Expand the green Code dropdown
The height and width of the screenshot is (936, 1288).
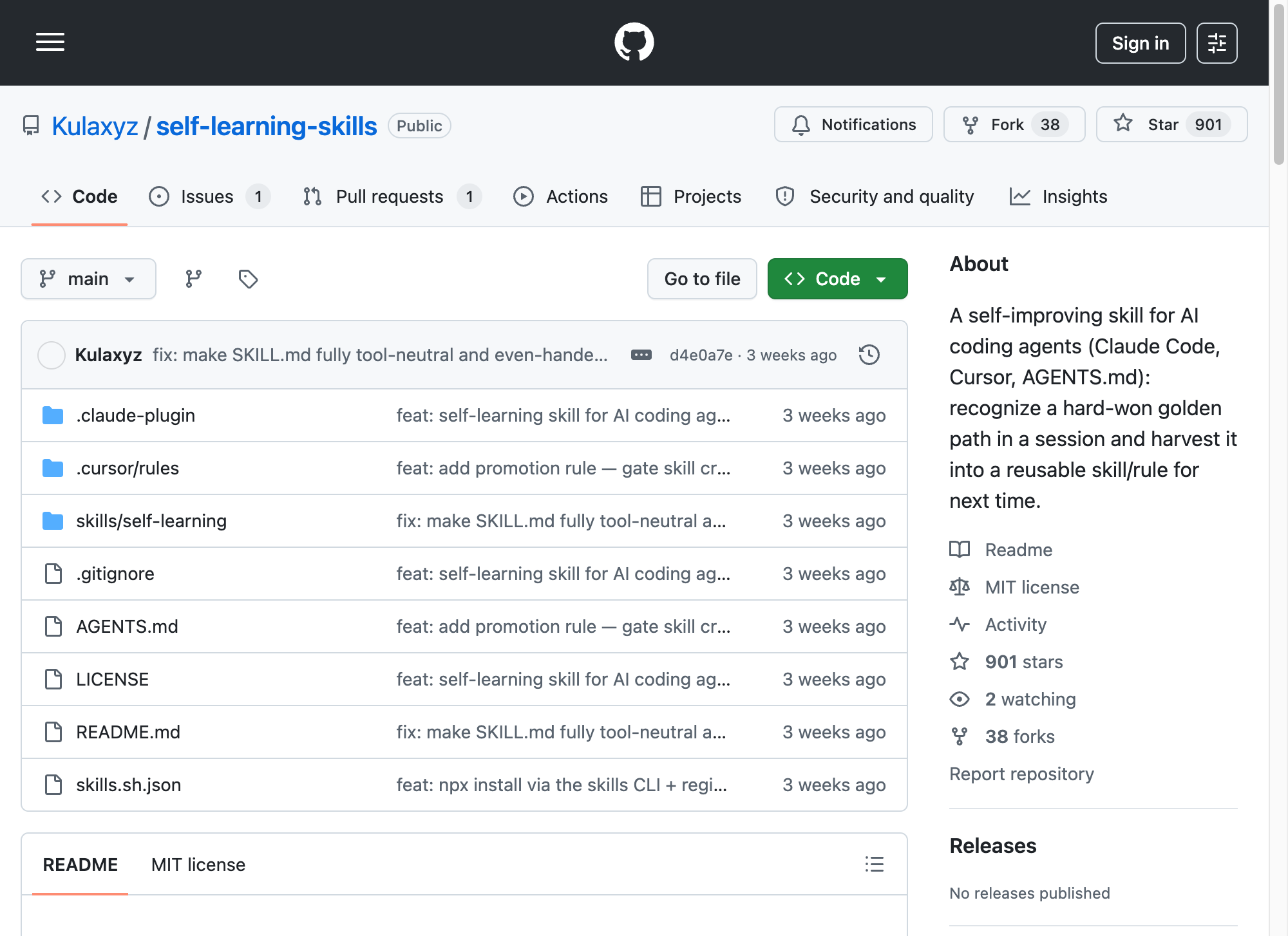tap(837, 279)
